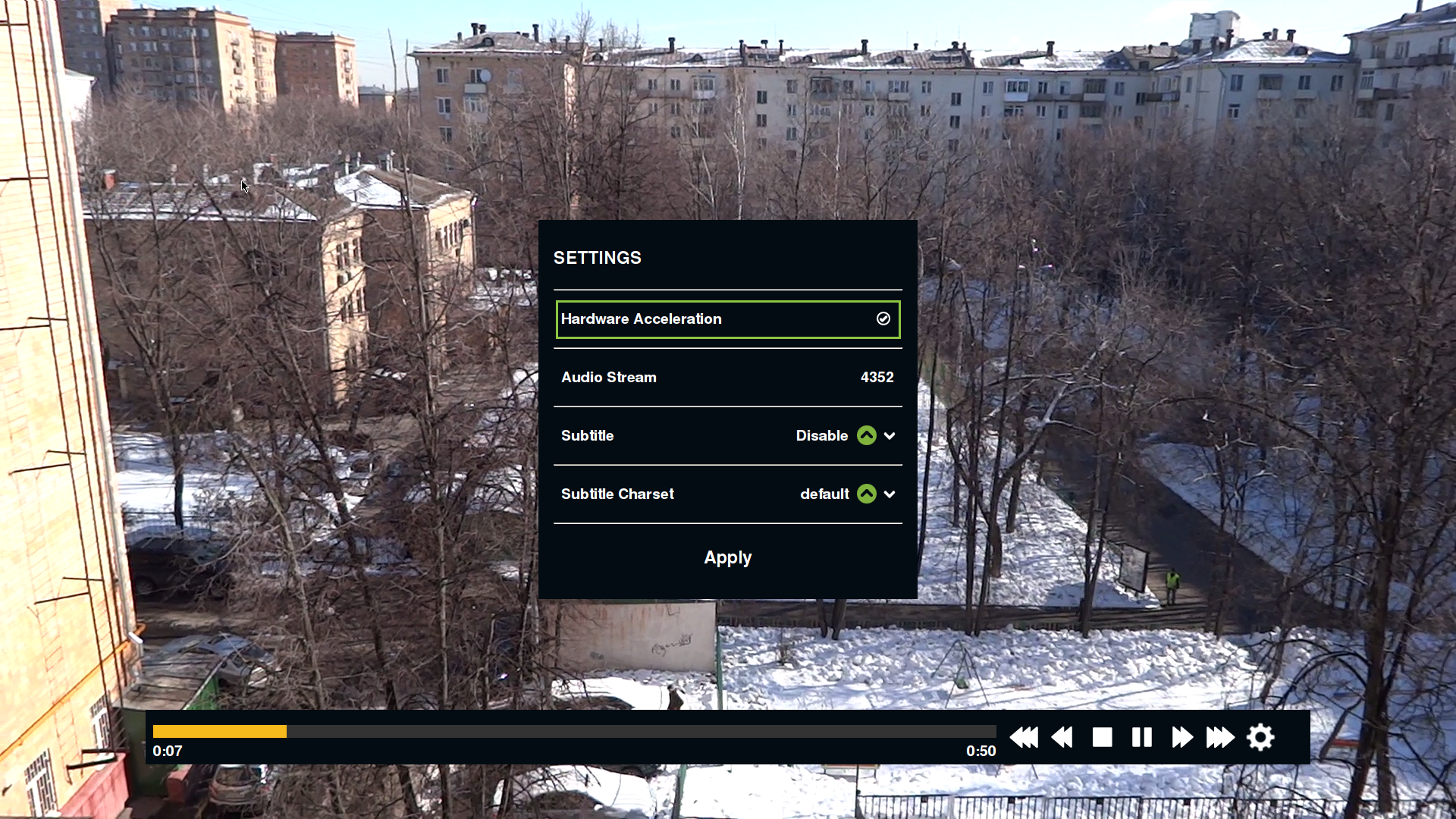Click green up arrow for Subtitle Charset

pyautogui.click(x=867, y=494)
